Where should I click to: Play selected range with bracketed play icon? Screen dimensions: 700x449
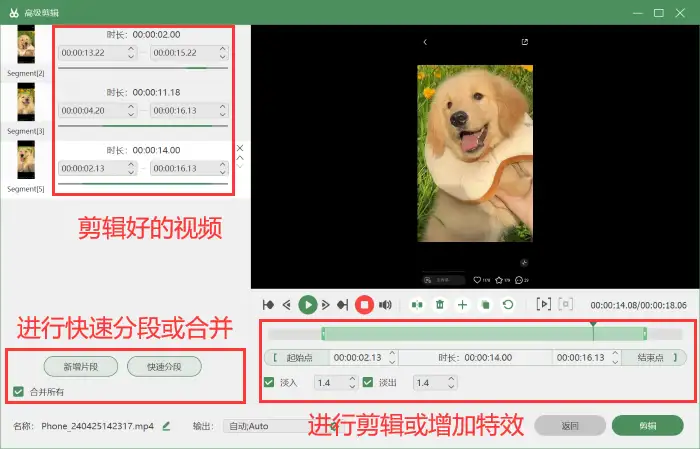(x=543, y=304)
